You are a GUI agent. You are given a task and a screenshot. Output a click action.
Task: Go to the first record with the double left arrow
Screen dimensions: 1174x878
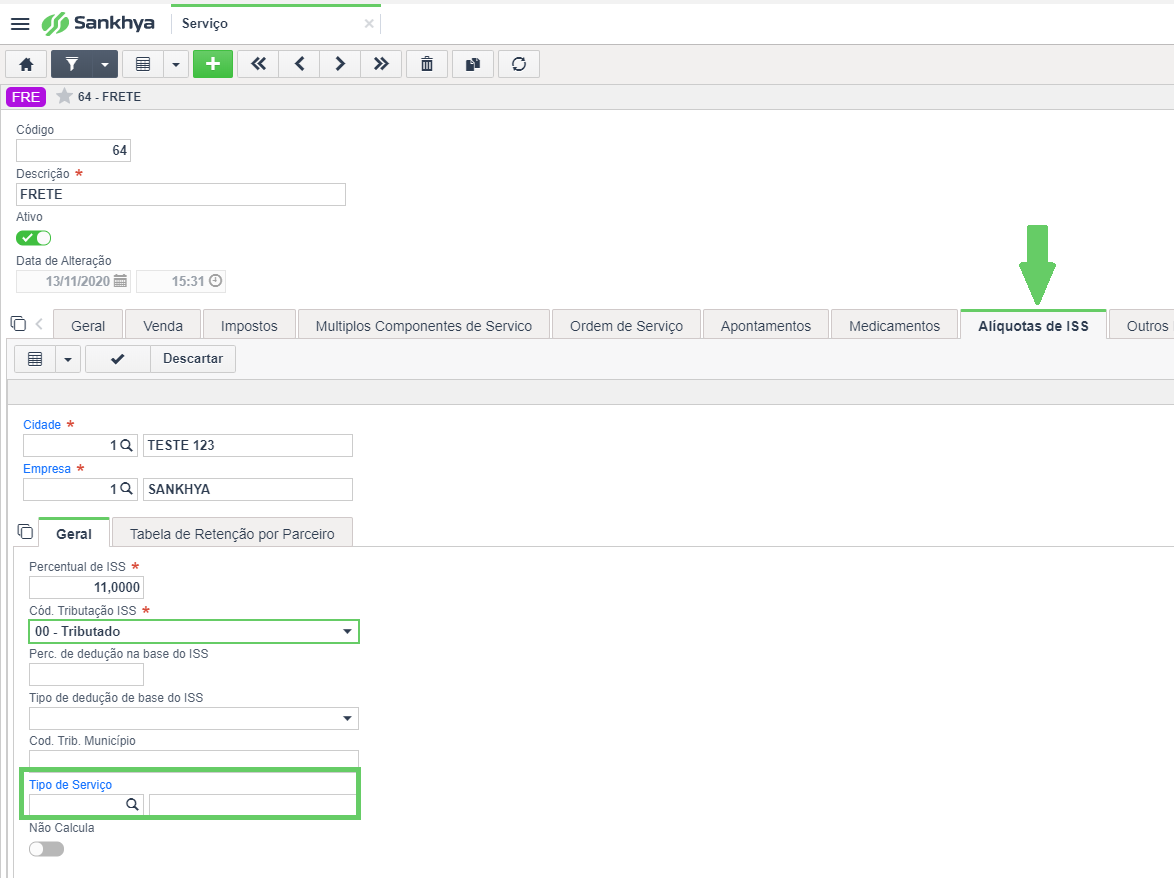pyautogui.click(x=258, y=64)
